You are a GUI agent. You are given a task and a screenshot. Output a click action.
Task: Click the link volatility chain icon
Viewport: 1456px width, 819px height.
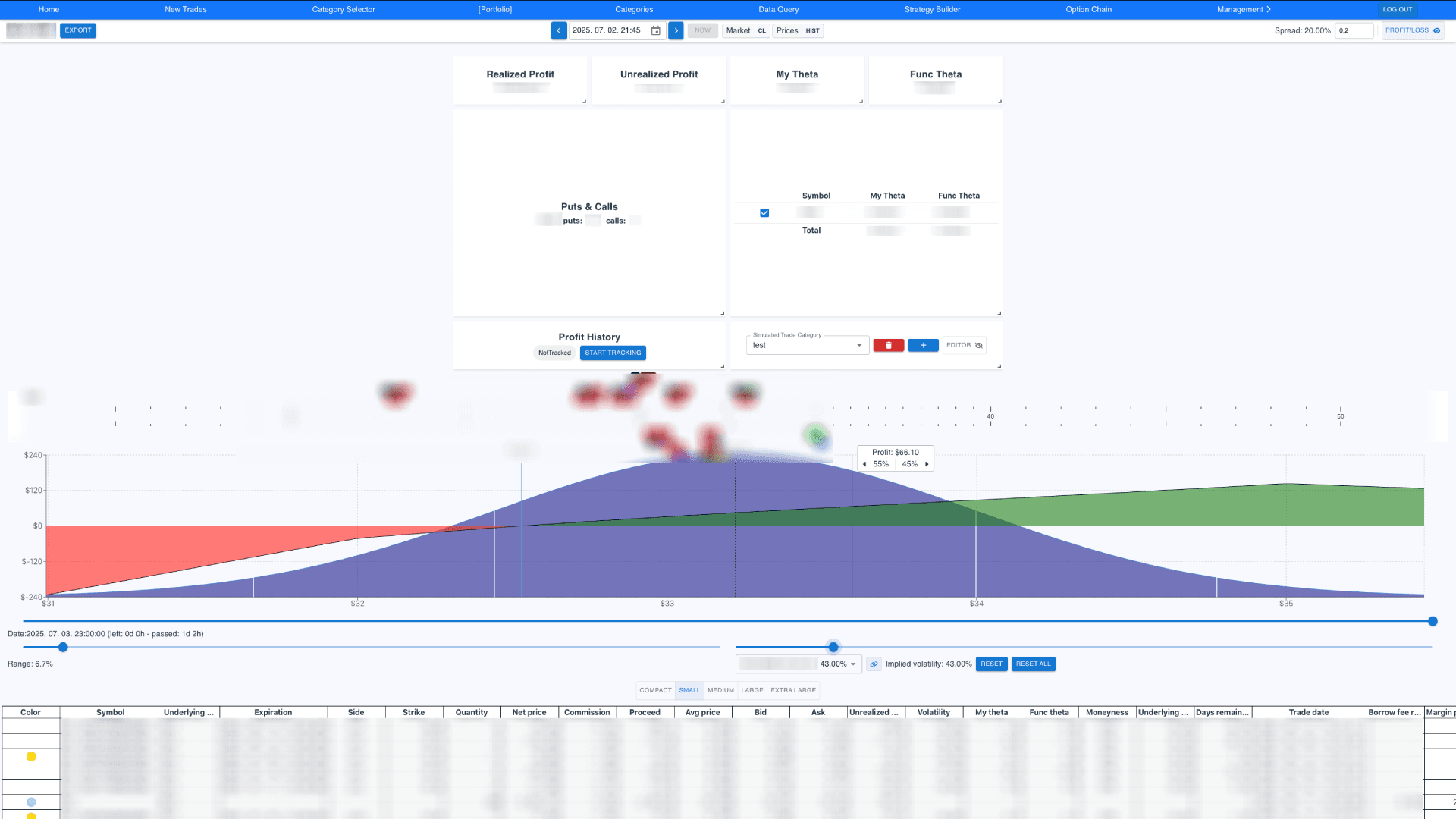click(874, 664)
